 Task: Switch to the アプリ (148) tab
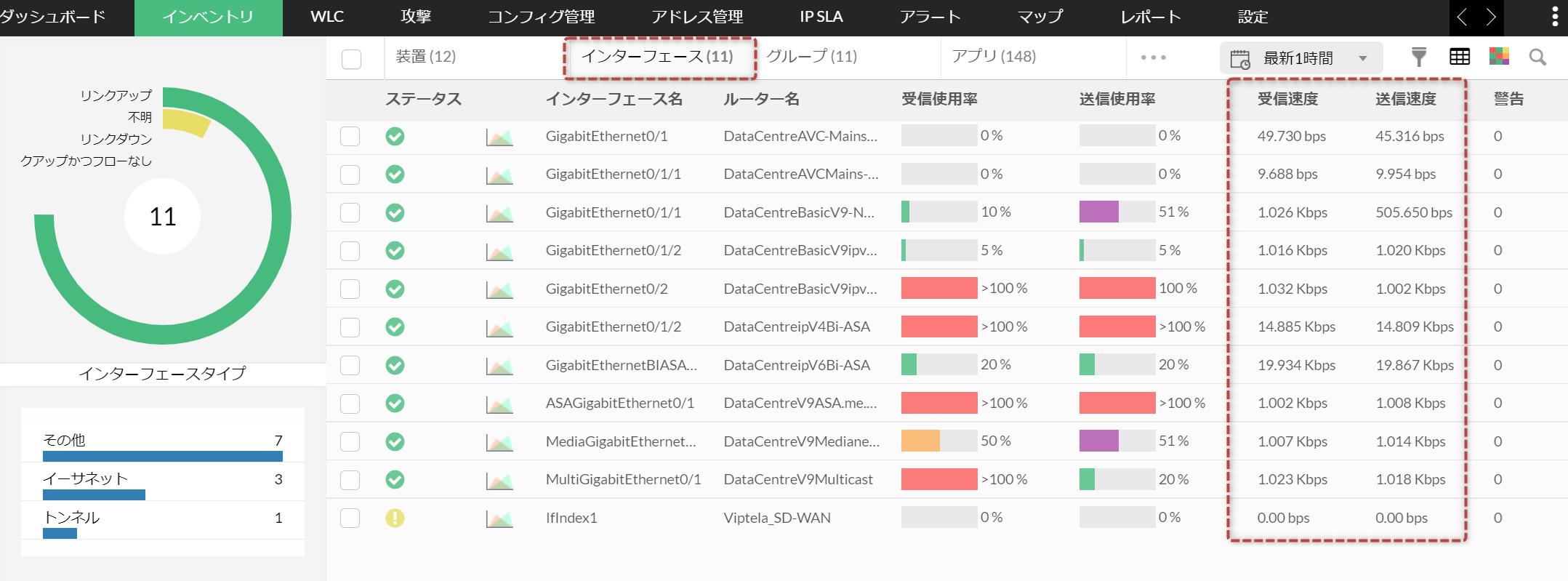[994, 57]
